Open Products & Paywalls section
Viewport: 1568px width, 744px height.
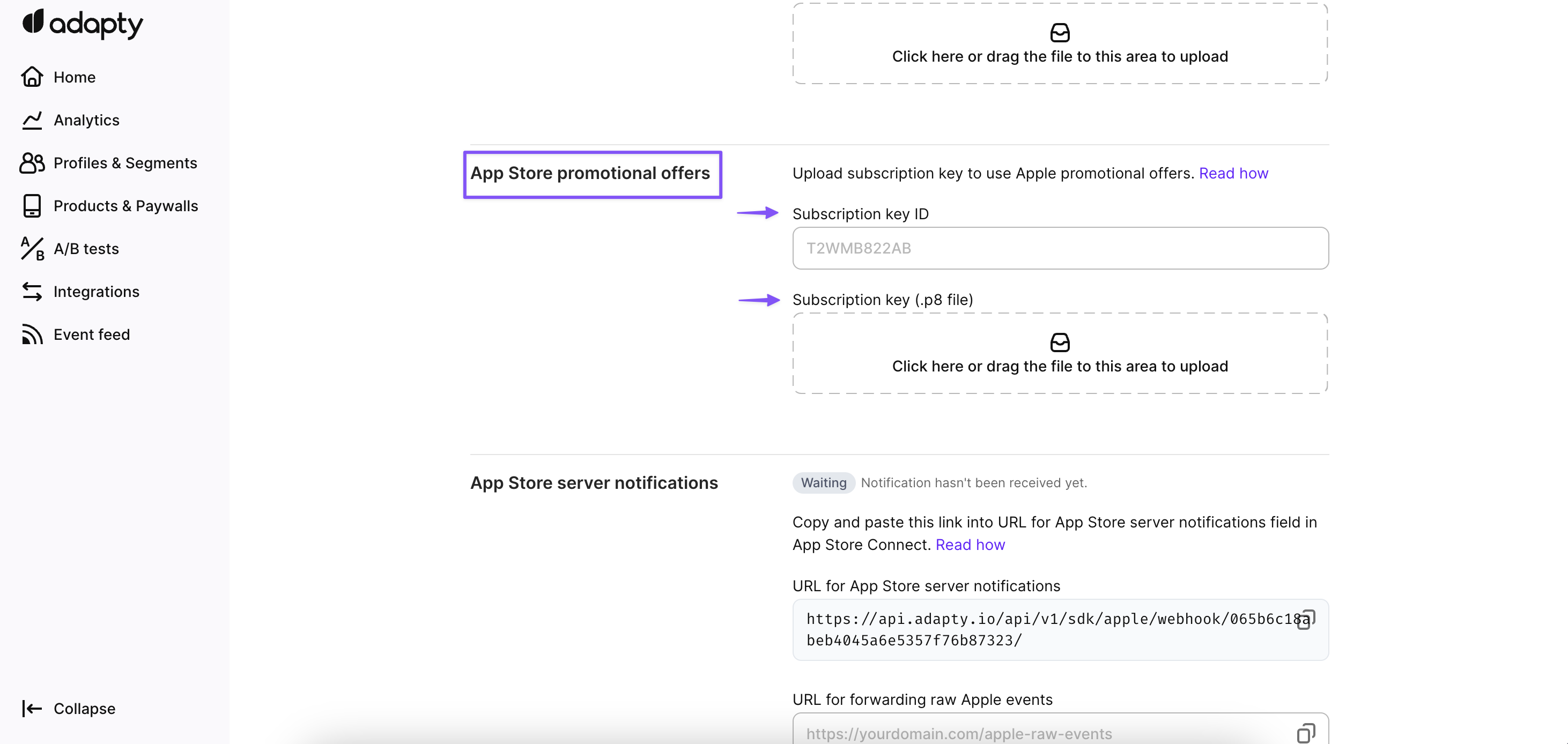click(x=125, y=206)
